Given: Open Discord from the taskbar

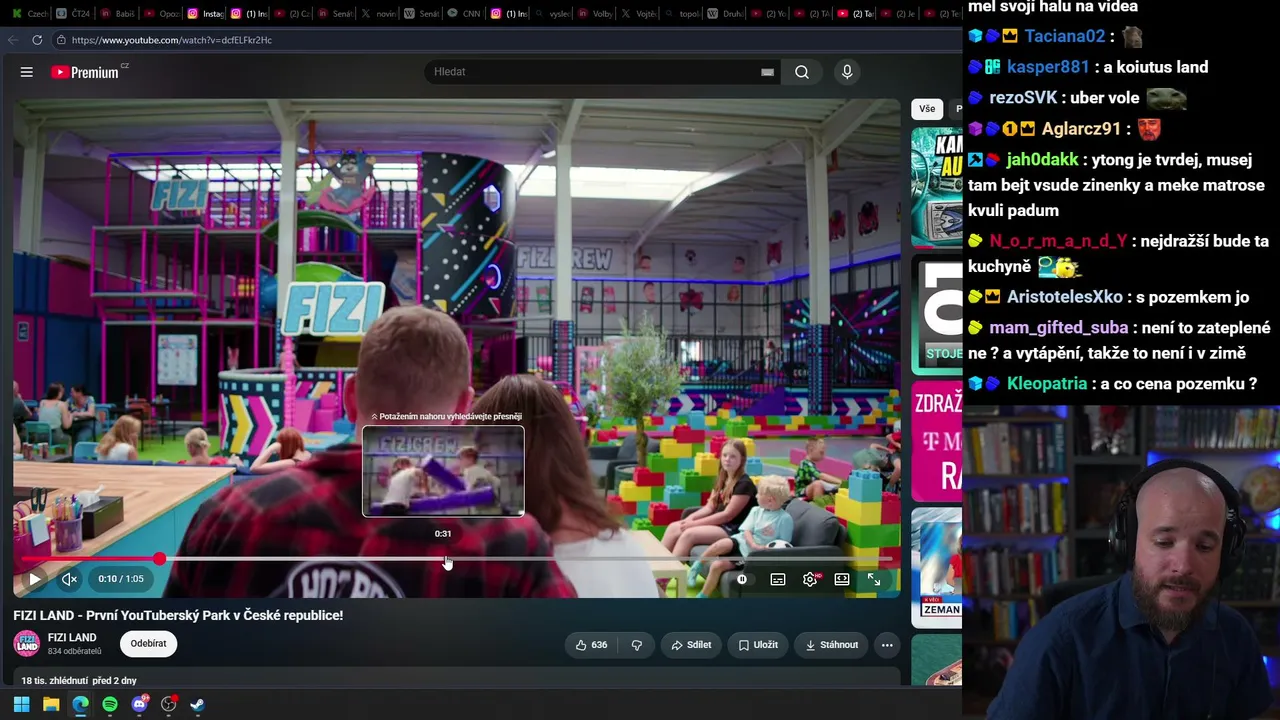Looking at the screenshot, I should click(139, 704).
